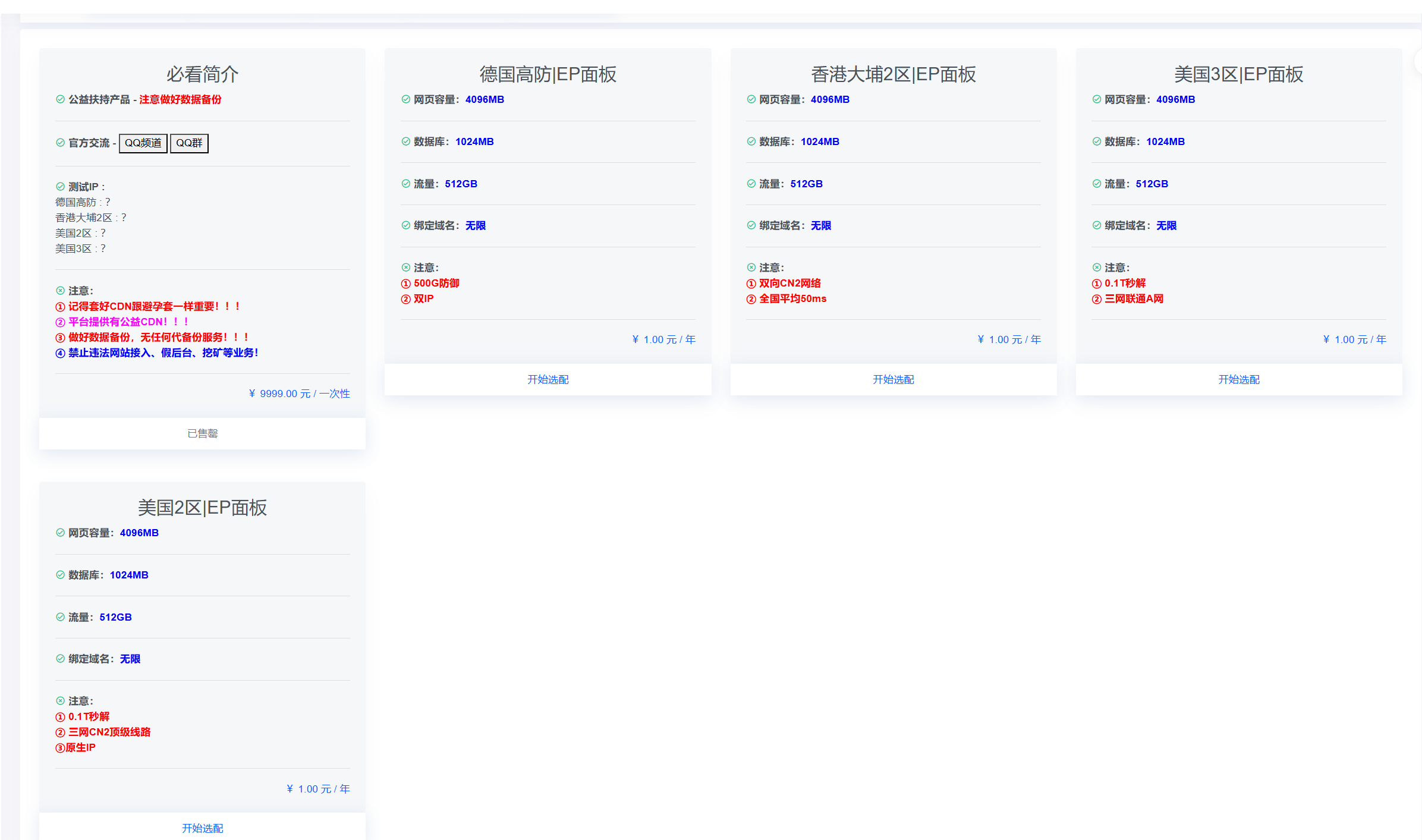Click the check icon beside 美国3区 绑定域名
1422x840 pixels.
[x=1096, y=225]
